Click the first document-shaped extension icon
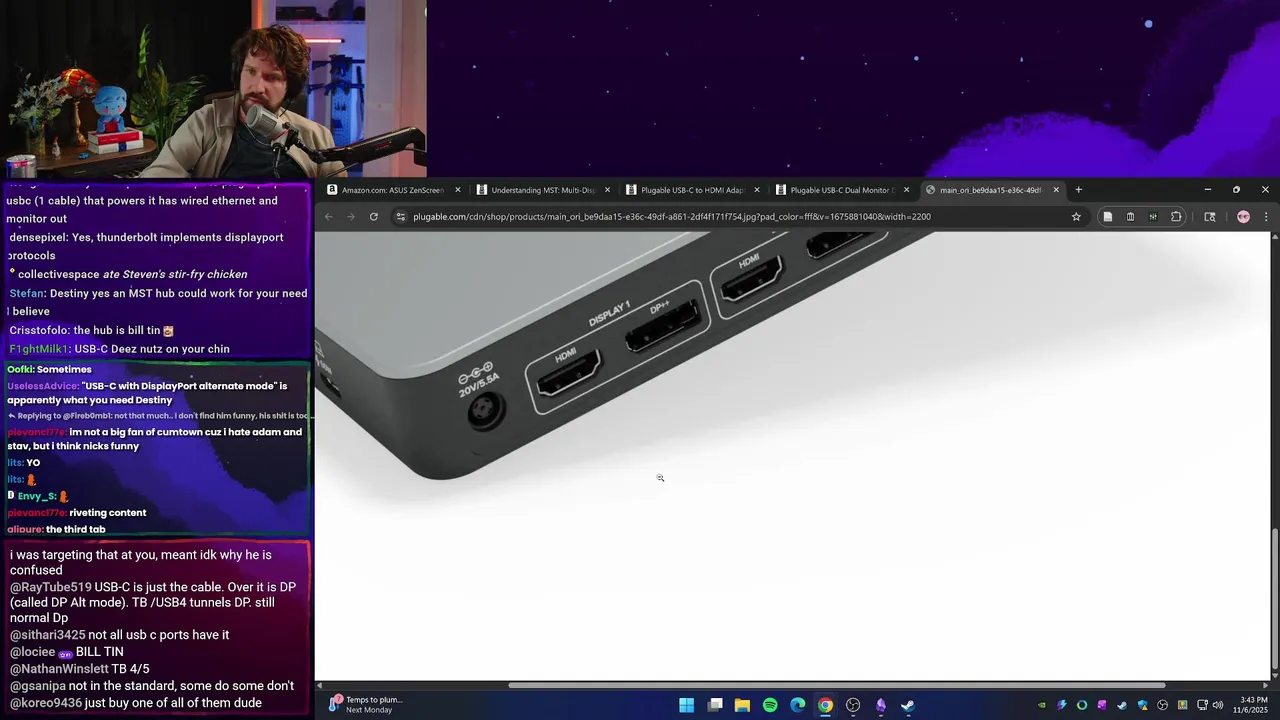 pyautogui.click(x=1108, y=216)
